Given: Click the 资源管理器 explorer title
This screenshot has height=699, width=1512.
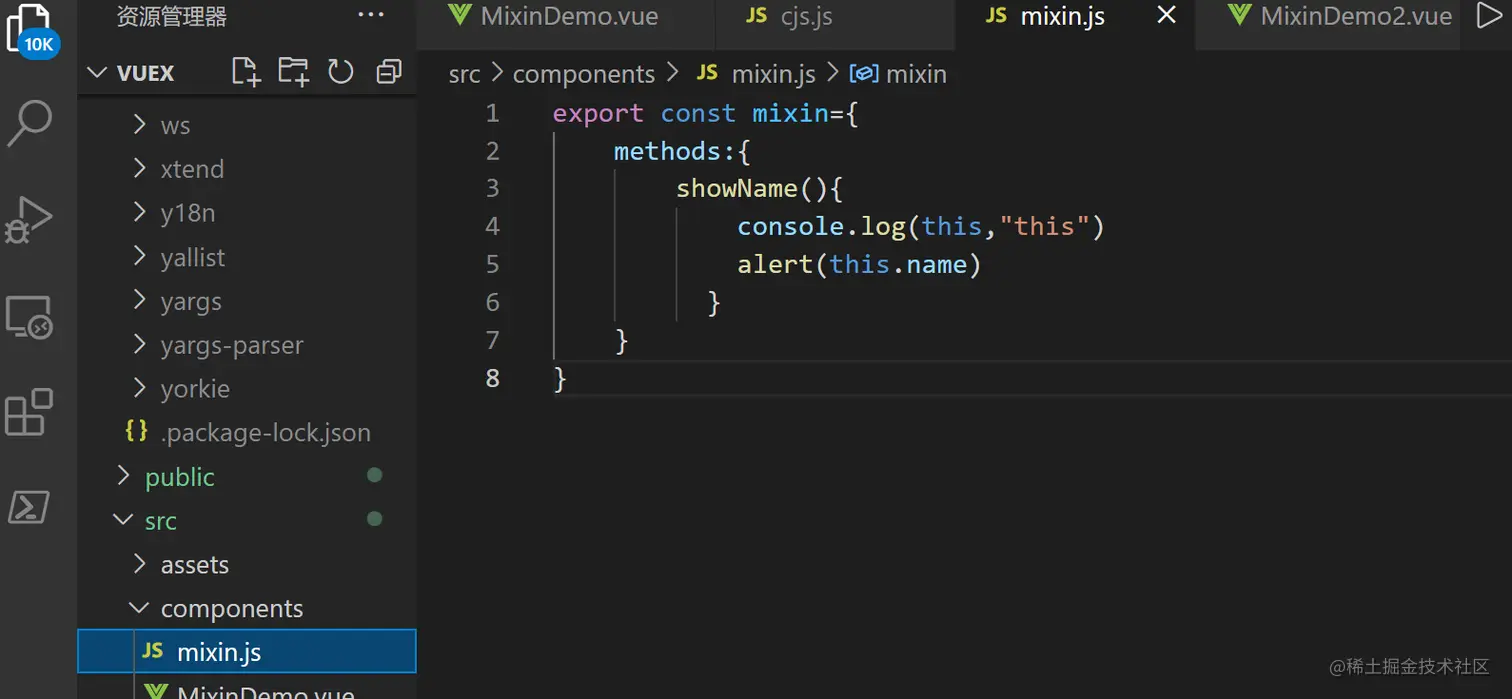Looking at the screenshot, I should (x=172, y=16).
